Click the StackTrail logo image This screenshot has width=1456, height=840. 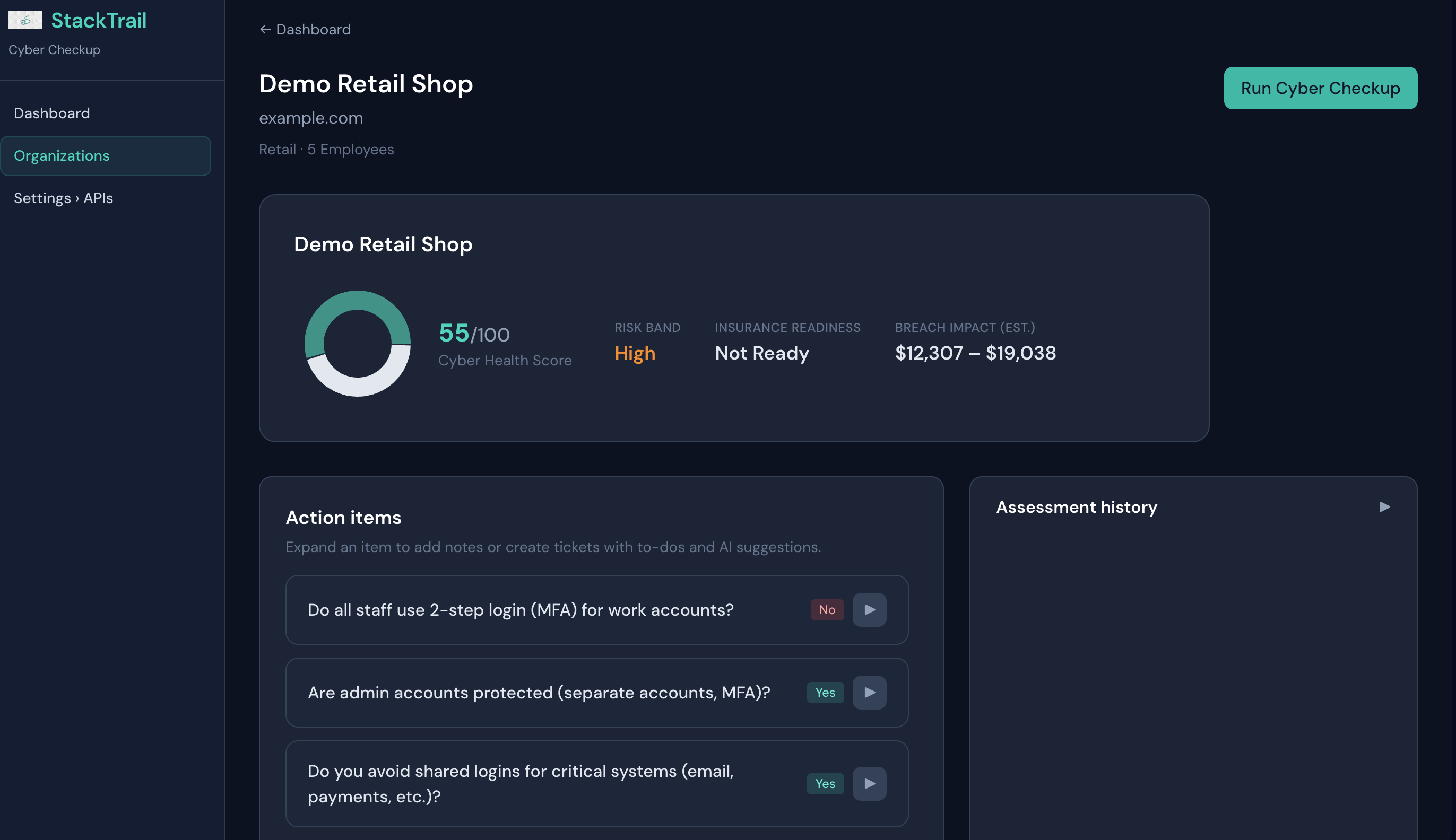click(25, 20)
